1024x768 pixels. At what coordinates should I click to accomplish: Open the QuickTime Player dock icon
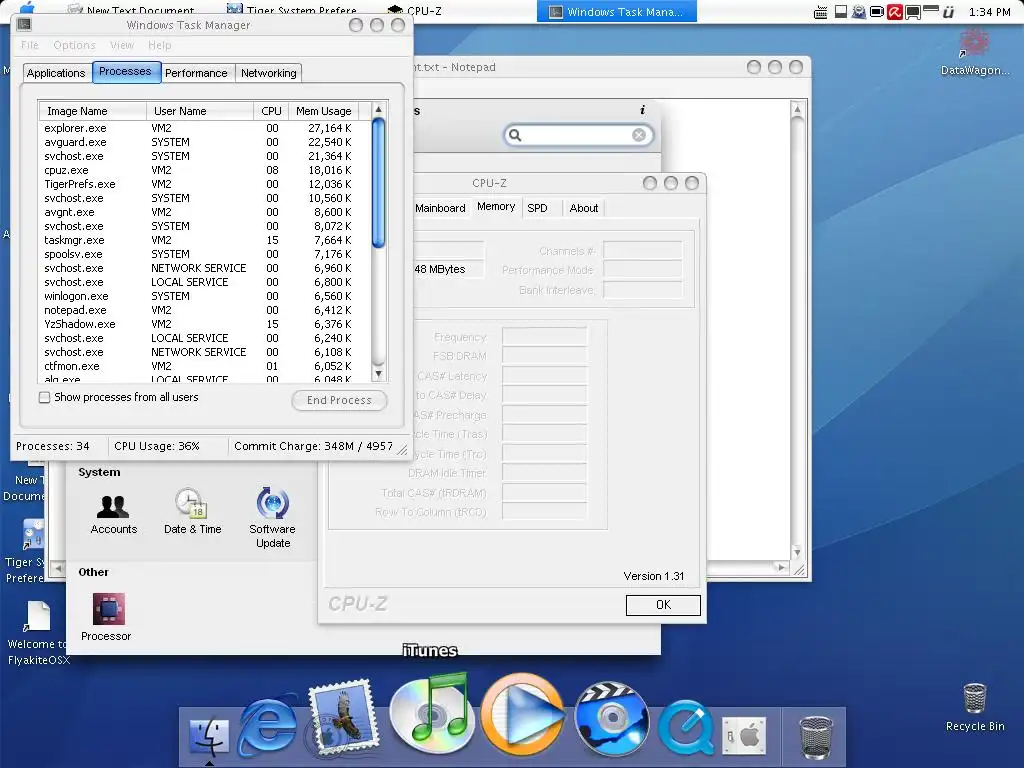coord(686,726)
